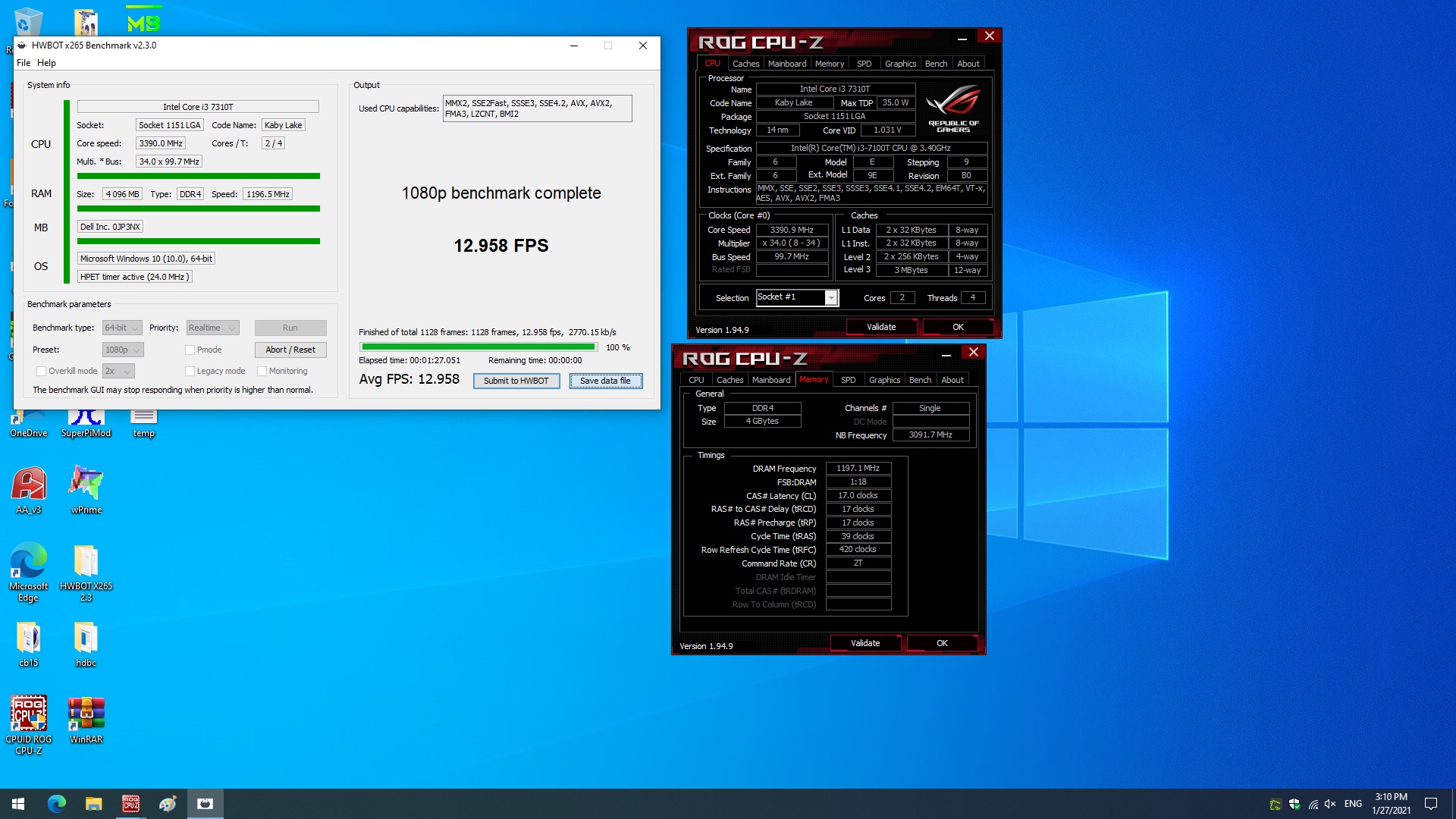The width and height of the screenshot is (1456, 819).
Task: Open Microsoft Edge desktop shortcut
Action: pos(28,573)
